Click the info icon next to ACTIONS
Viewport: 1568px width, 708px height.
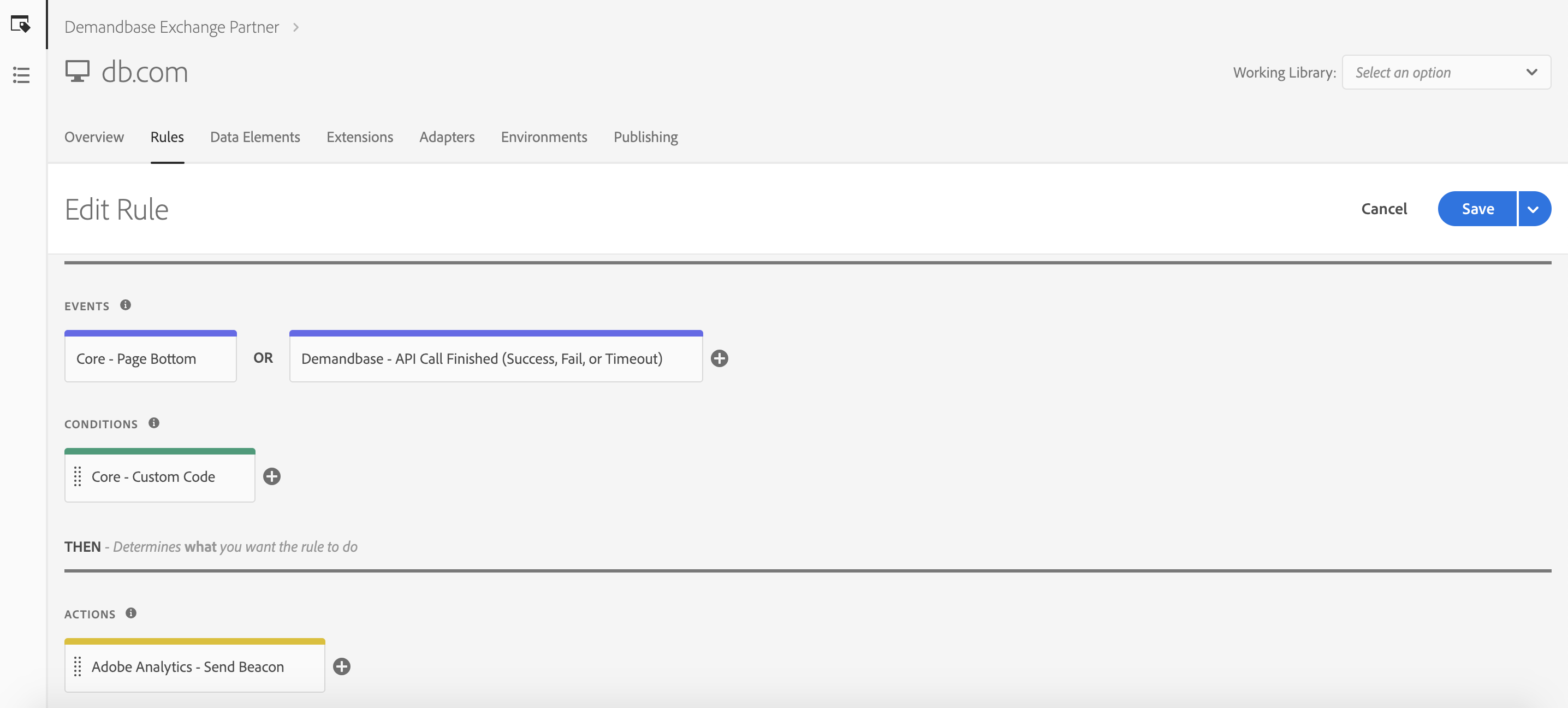pyautogui.click(x=131, y=613)
